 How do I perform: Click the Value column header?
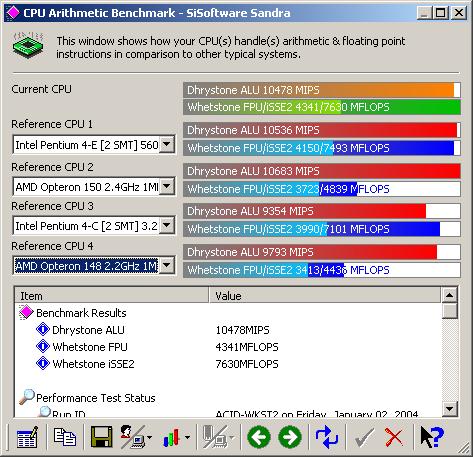click(325, 295)
